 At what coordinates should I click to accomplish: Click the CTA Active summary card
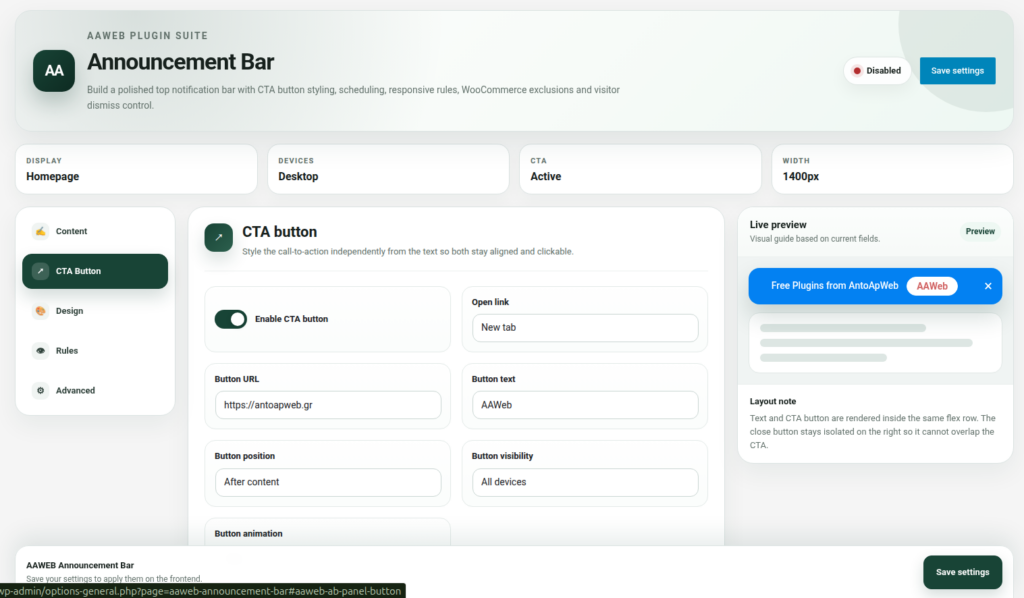coord(641,169)
